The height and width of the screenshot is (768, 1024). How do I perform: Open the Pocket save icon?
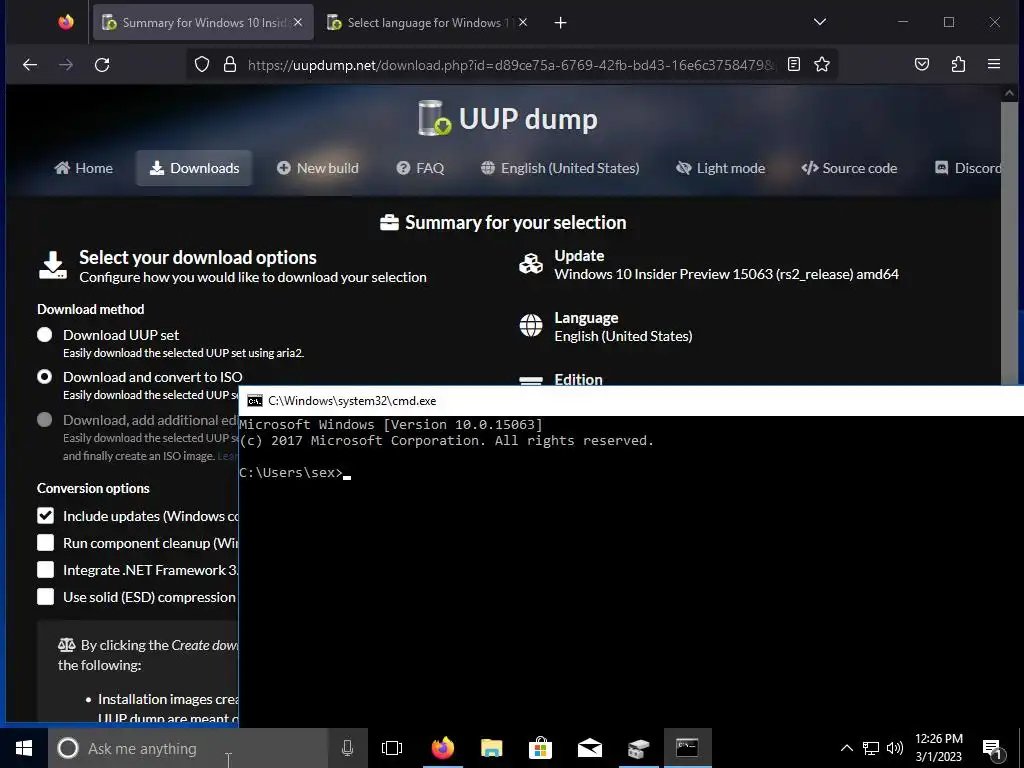[921, 64]
